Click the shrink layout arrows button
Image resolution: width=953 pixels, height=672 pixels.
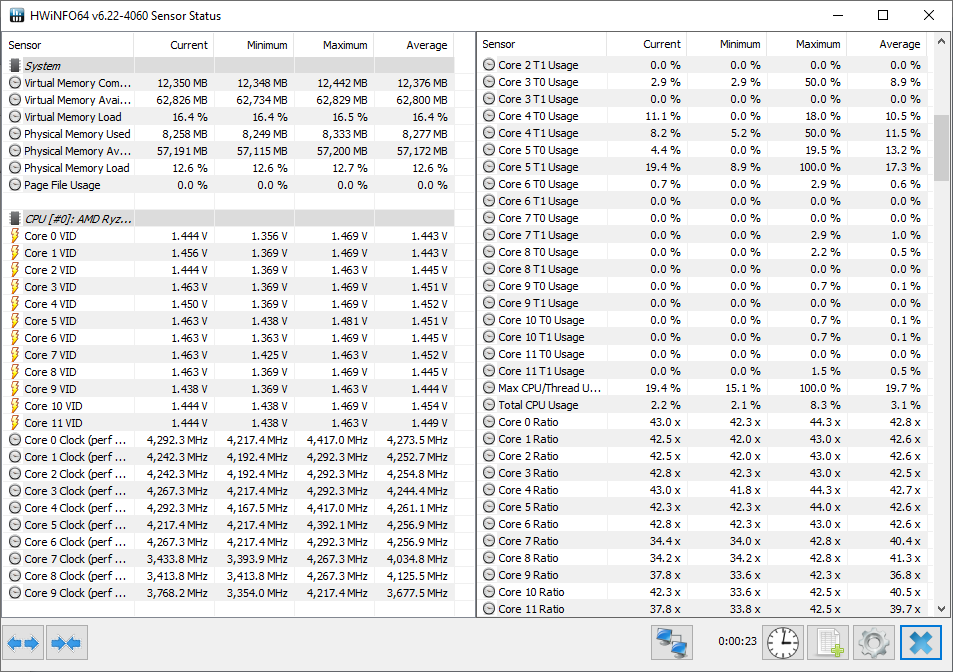tap(67, 643)
